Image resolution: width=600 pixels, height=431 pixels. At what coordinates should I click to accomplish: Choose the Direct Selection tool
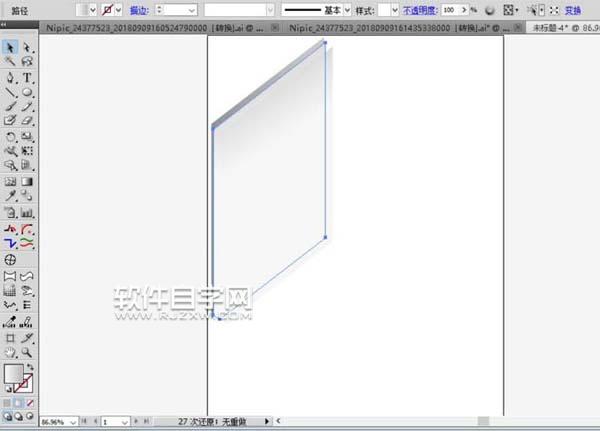point(27,47)
